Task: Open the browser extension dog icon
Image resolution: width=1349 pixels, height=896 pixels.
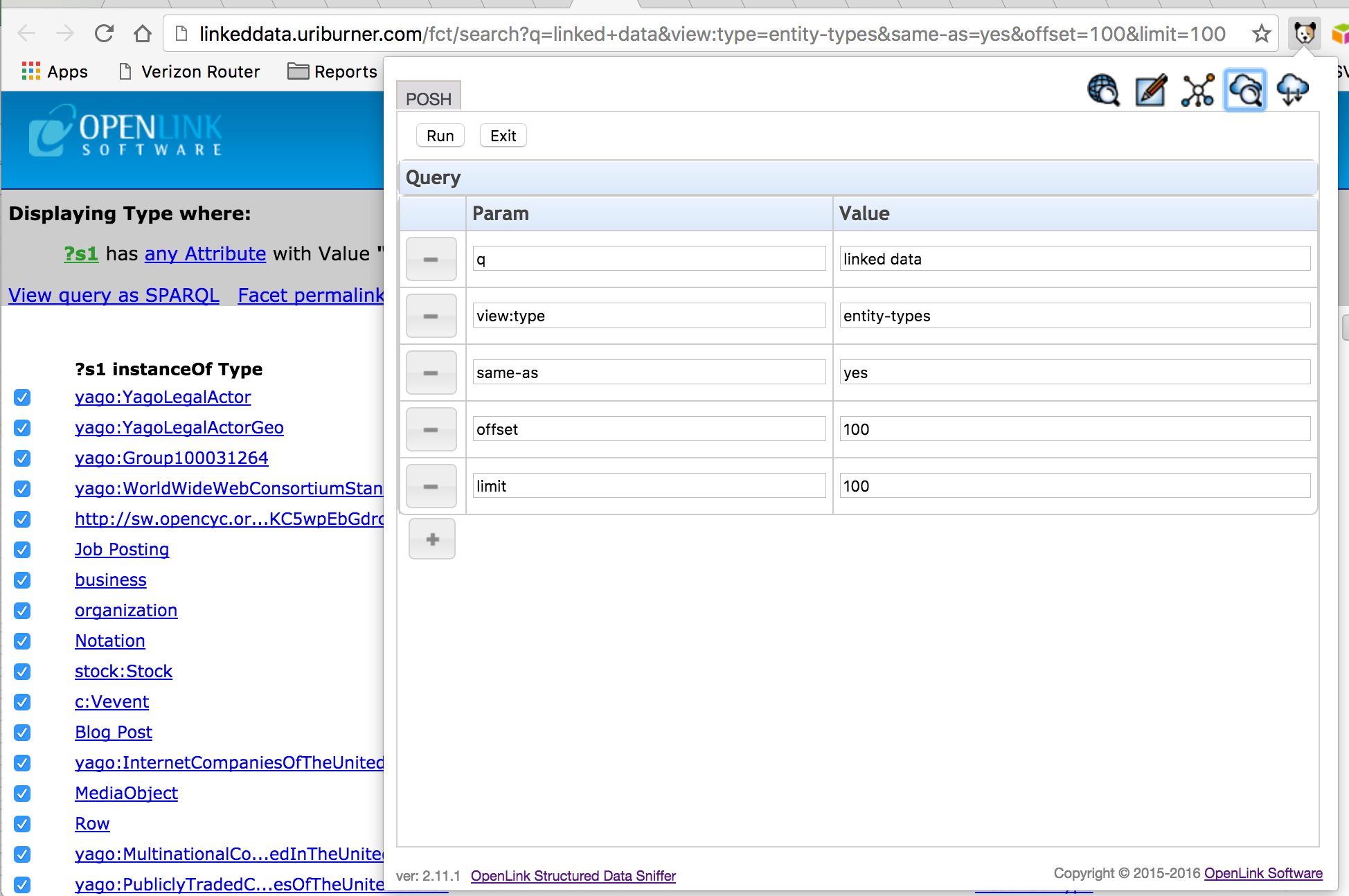Action: 1305,33
